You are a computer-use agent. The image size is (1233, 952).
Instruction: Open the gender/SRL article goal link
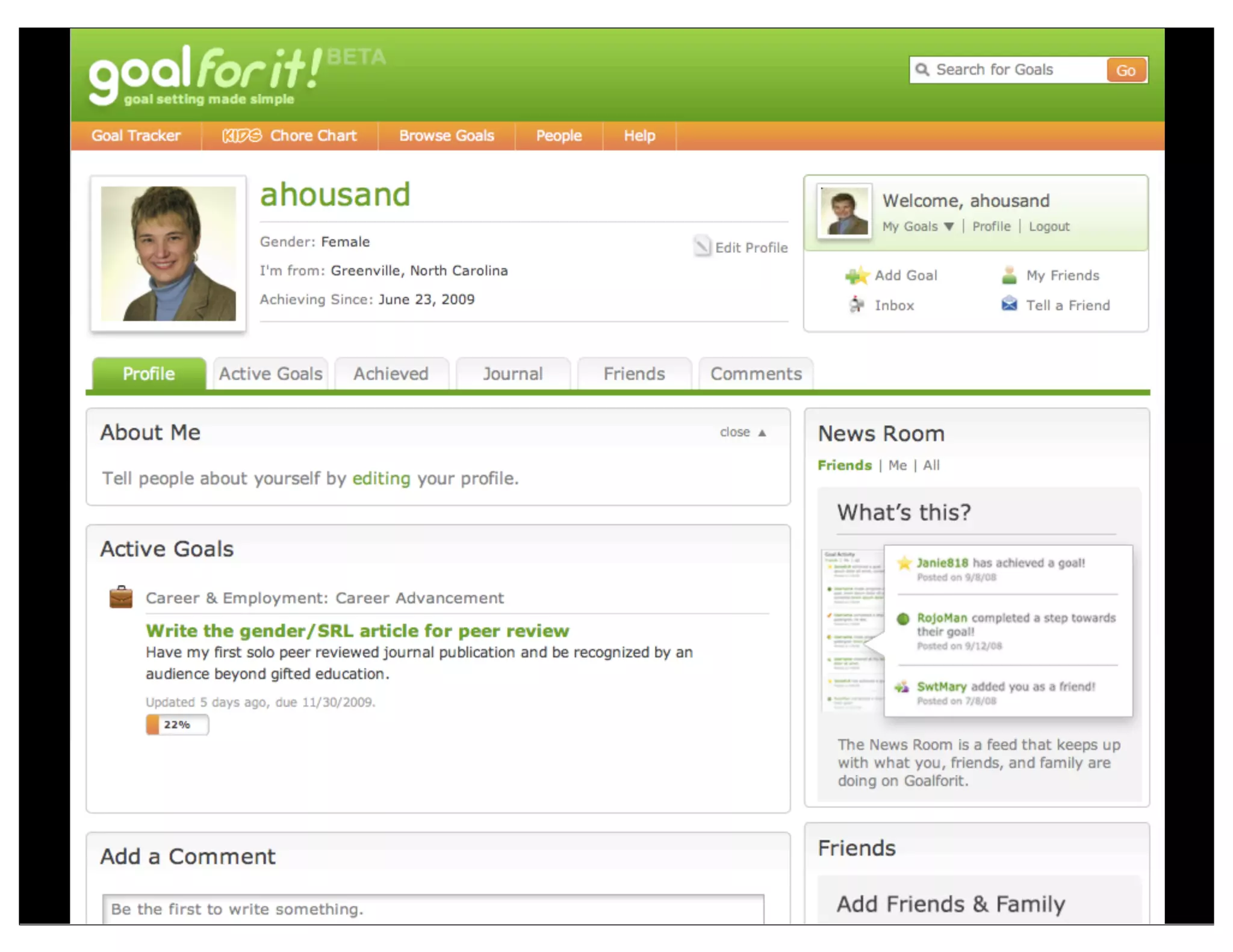357,631
